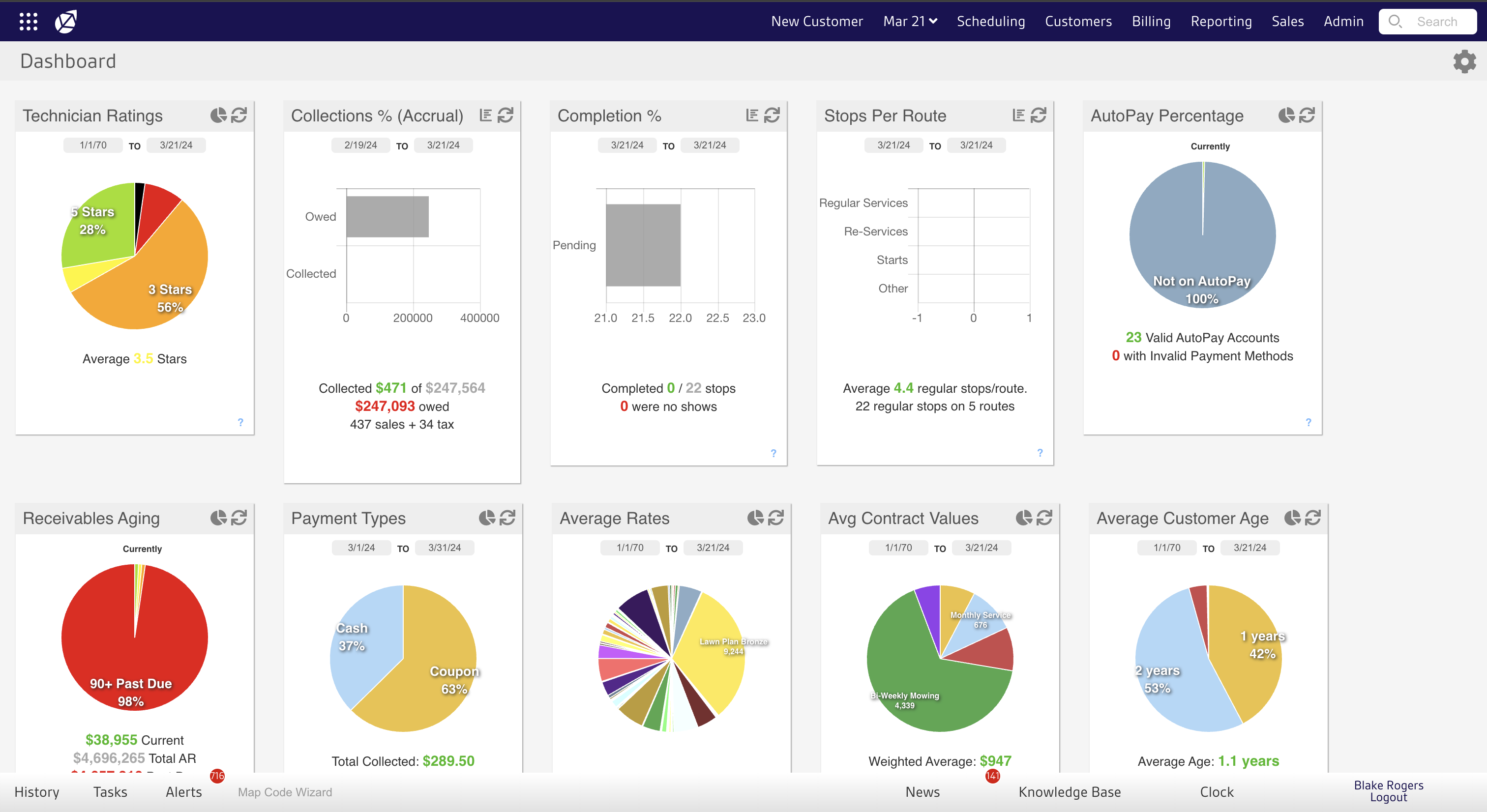Screen dimensions: 1487x812
Task: Toggle pie chart icon on AutoPay Percentage
Action: click(x=1286, y=116)
